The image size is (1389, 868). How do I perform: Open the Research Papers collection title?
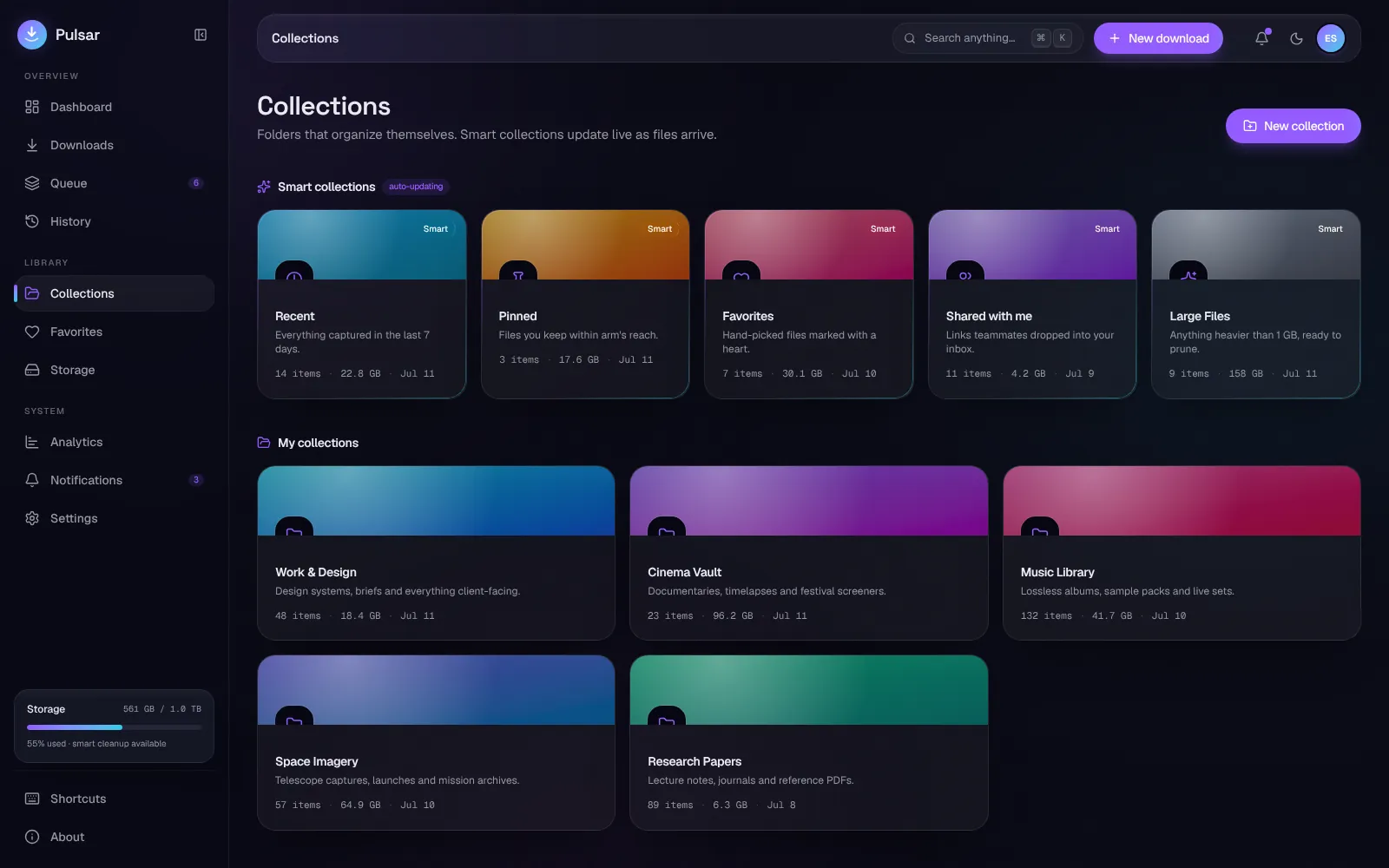tap(694, 761)
